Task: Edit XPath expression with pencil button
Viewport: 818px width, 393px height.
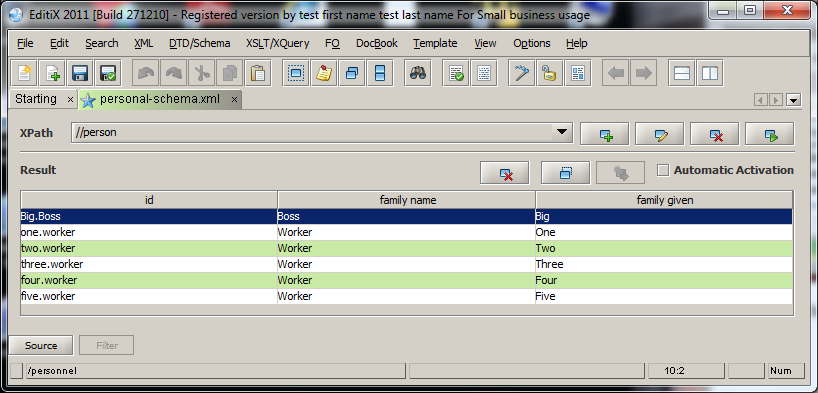Action: click(660, 134)
